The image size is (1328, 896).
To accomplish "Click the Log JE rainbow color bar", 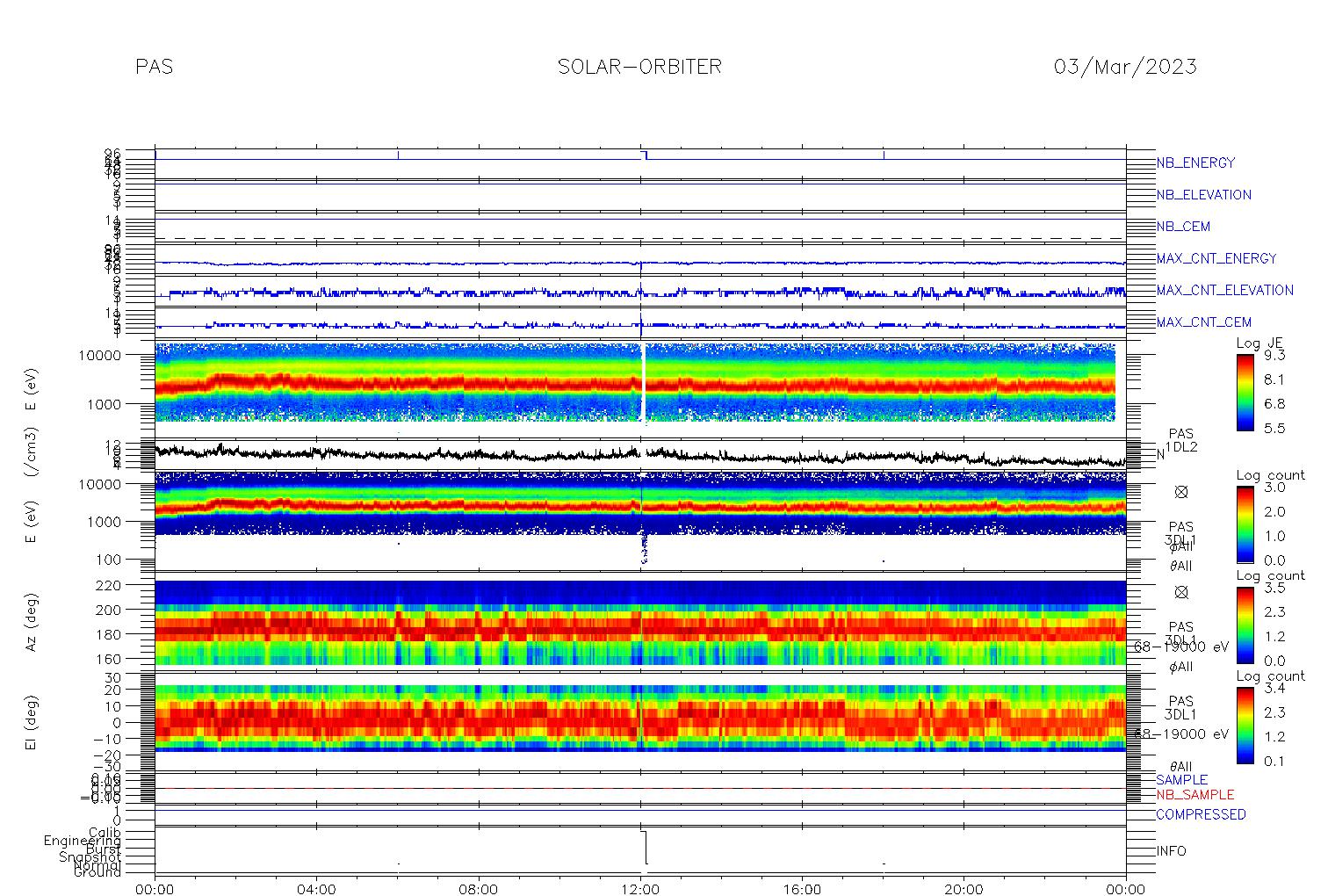I will point(1245,392).
